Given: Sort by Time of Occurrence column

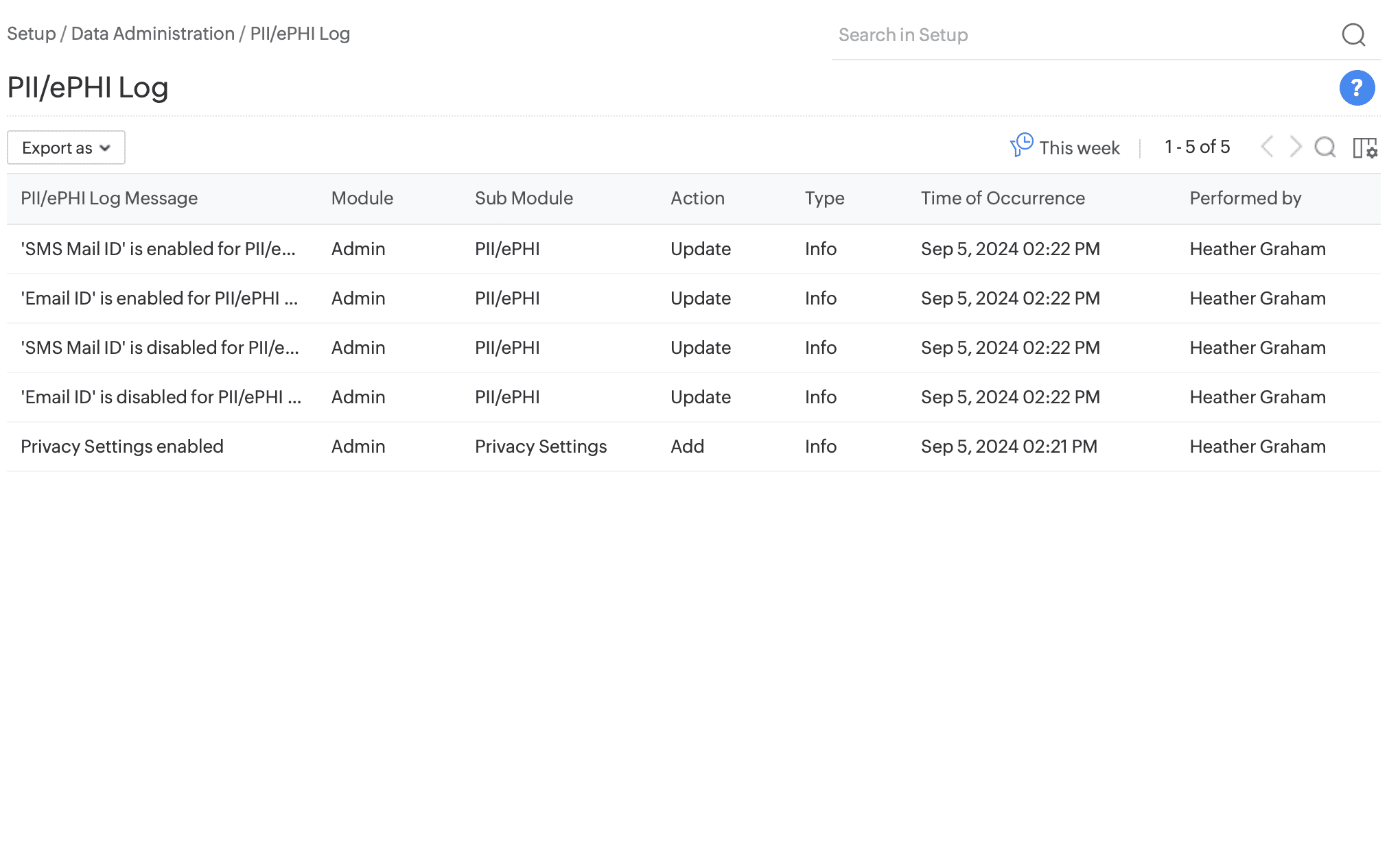Looking at the screenshot, I should point(1002,198).
